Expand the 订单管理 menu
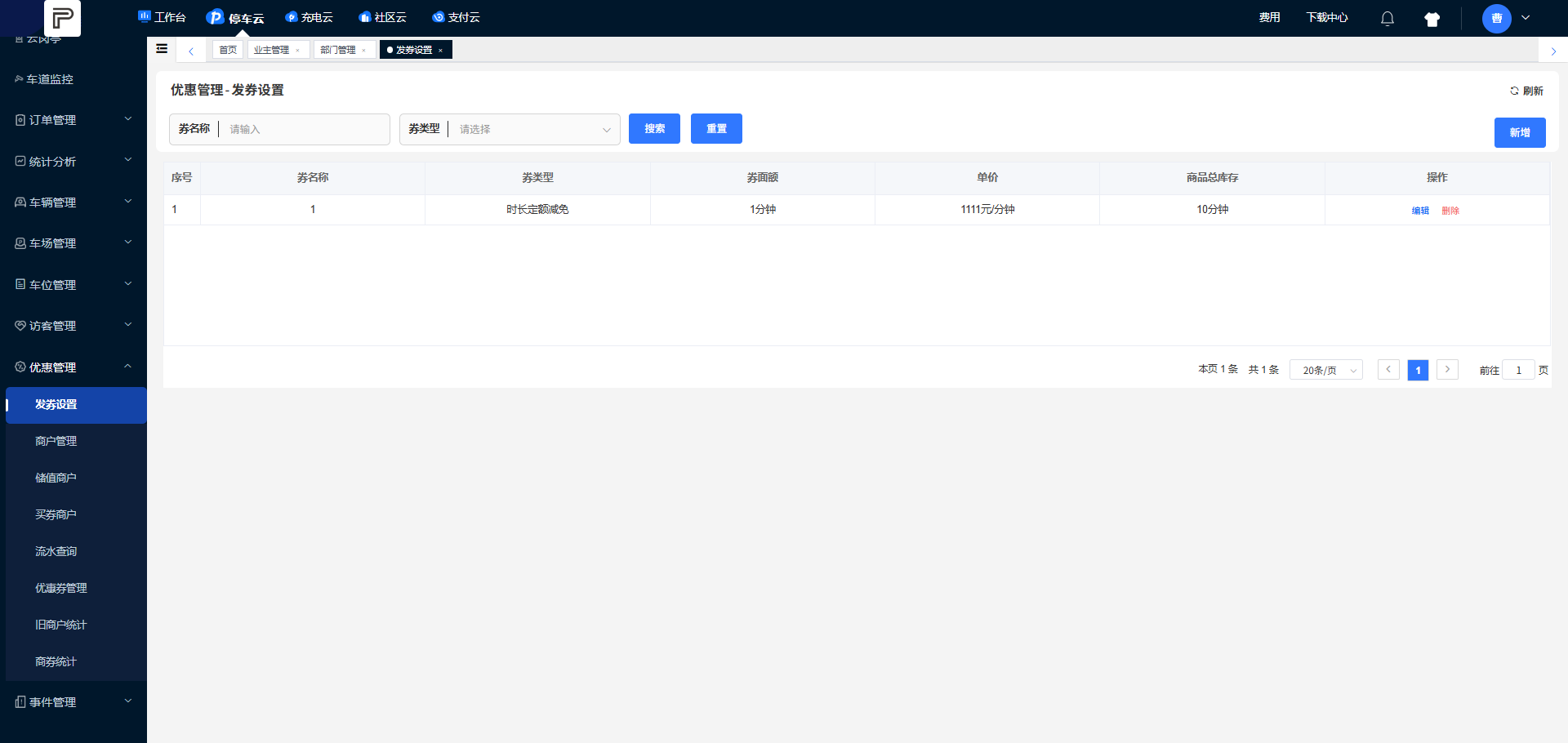The image size is (1568, 743). coord(73,120)
